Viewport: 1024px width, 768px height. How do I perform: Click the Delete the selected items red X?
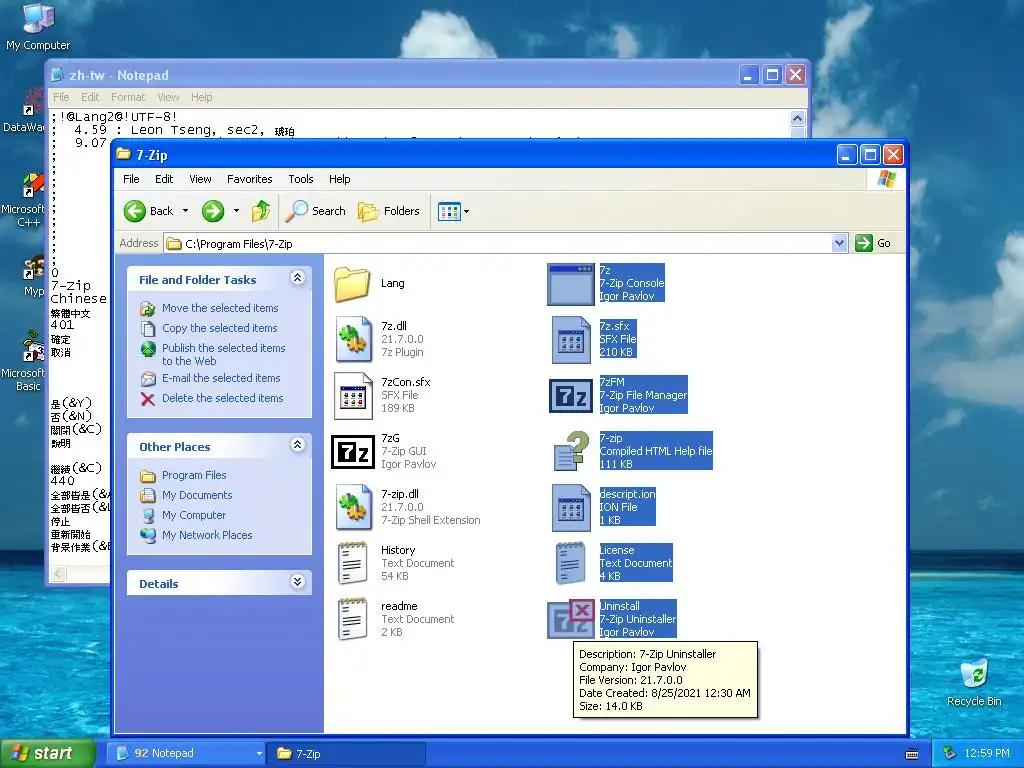coord(148,398)
